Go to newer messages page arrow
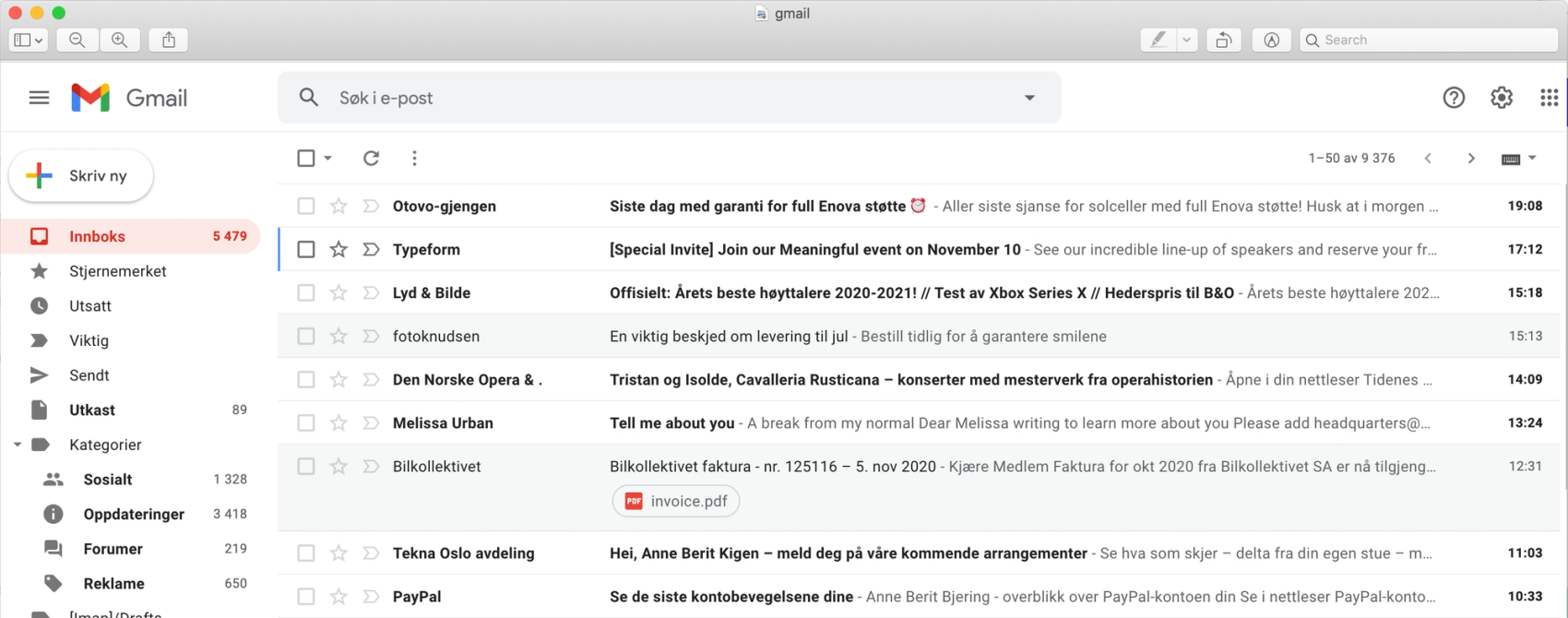 pos(1428,159)
